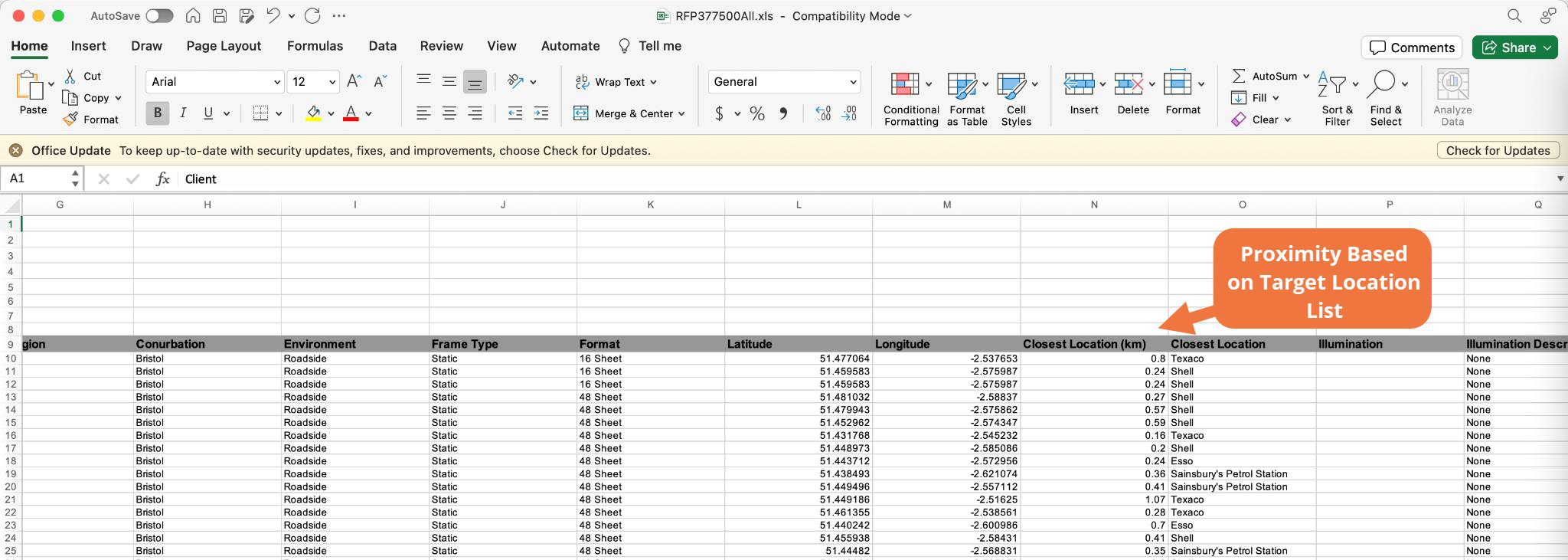Click the currency dollar format icon
The width and height of the screenshot is (1568, 560).
[x=719, y=113]
